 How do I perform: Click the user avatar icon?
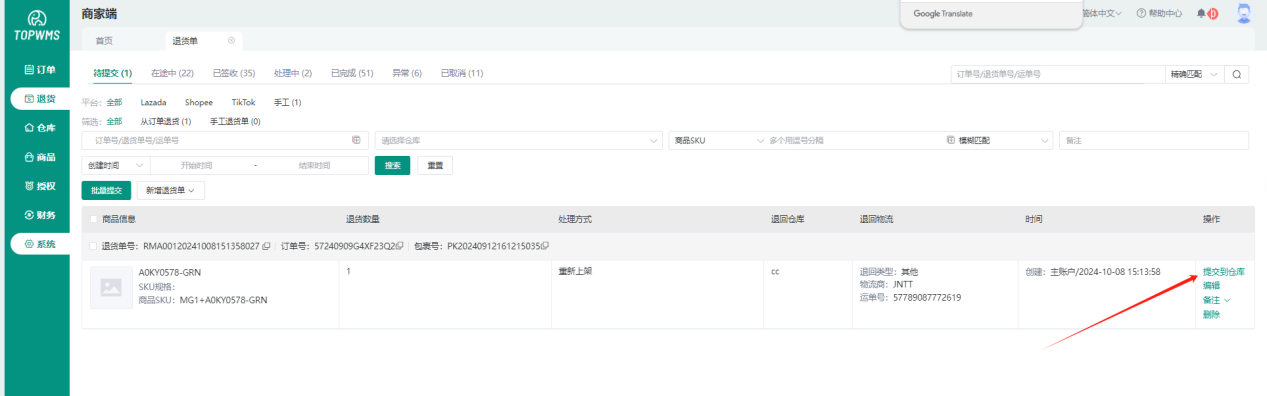tap(1244, 13)
